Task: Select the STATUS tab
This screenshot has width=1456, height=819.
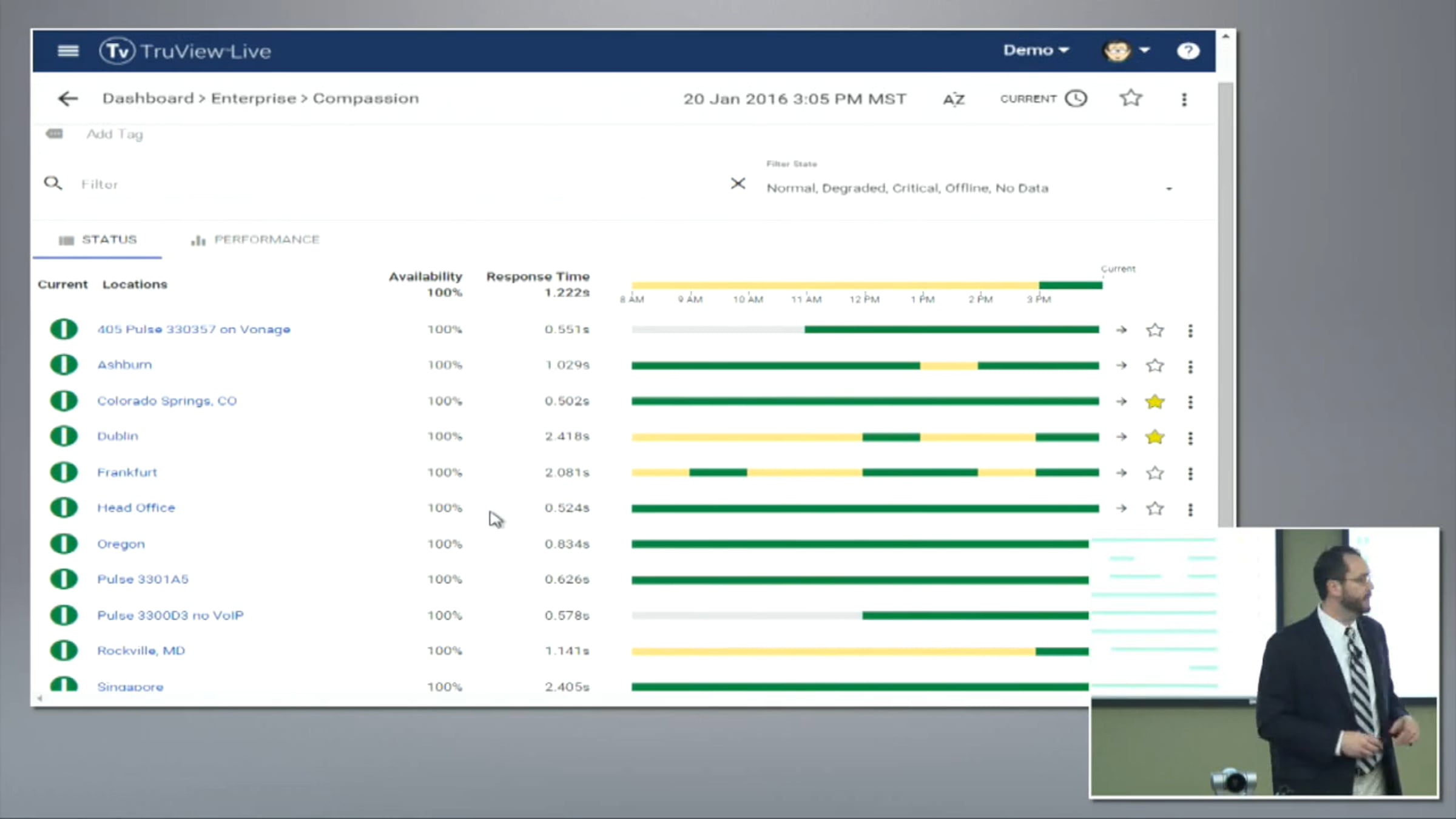Action: (98, 240)
